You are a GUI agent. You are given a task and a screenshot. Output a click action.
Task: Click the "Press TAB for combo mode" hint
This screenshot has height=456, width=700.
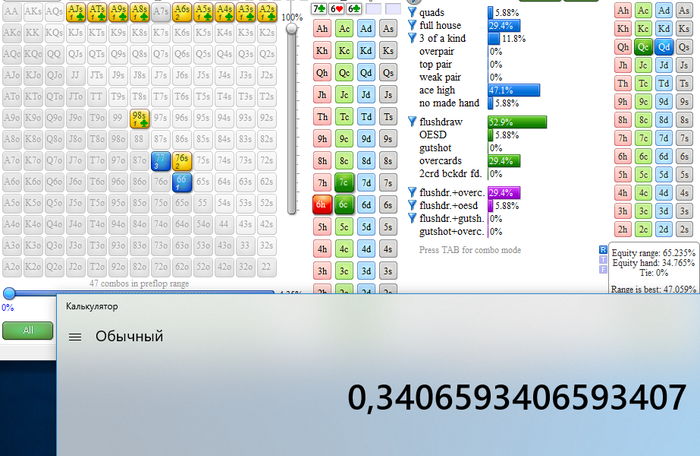[x=470, y=250]
